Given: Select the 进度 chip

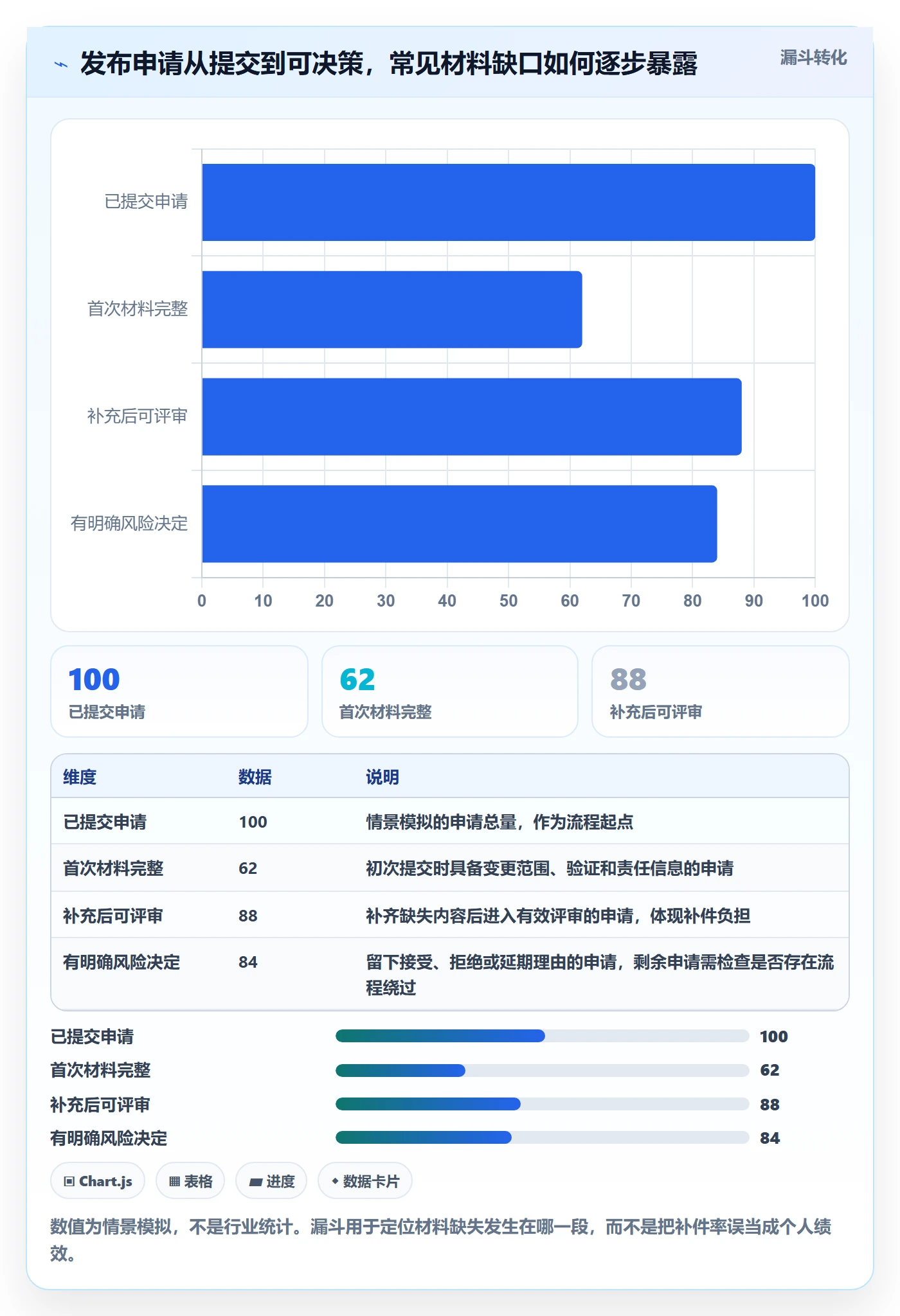Looking at the screenshot, I should [271, 1181].
